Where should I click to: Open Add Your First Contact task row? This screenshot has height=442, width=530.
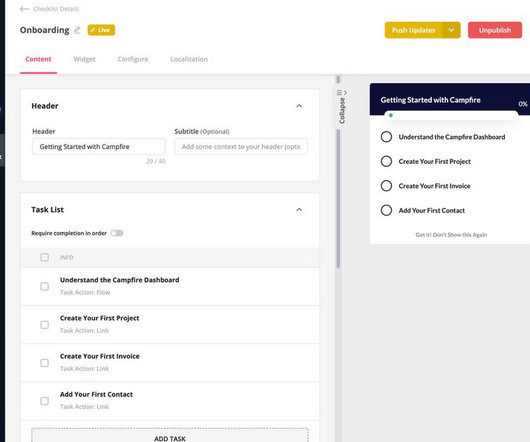click(x=170, y=401)
